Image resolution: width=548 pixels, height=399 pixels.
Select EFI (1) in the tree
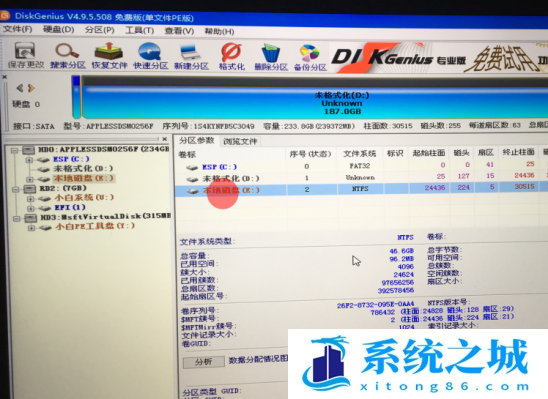(70, 207)
